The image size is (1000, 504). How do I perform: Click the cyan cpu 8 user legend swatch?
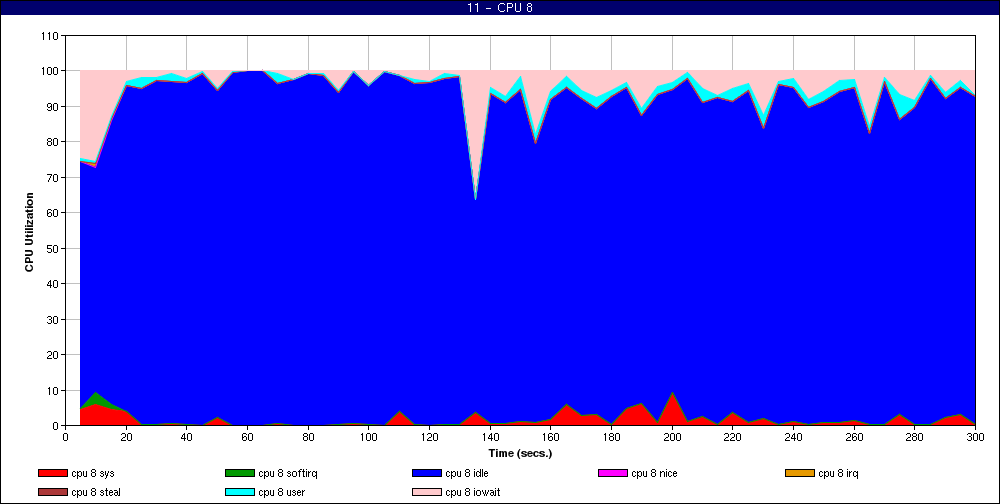[x=239, y=493]
